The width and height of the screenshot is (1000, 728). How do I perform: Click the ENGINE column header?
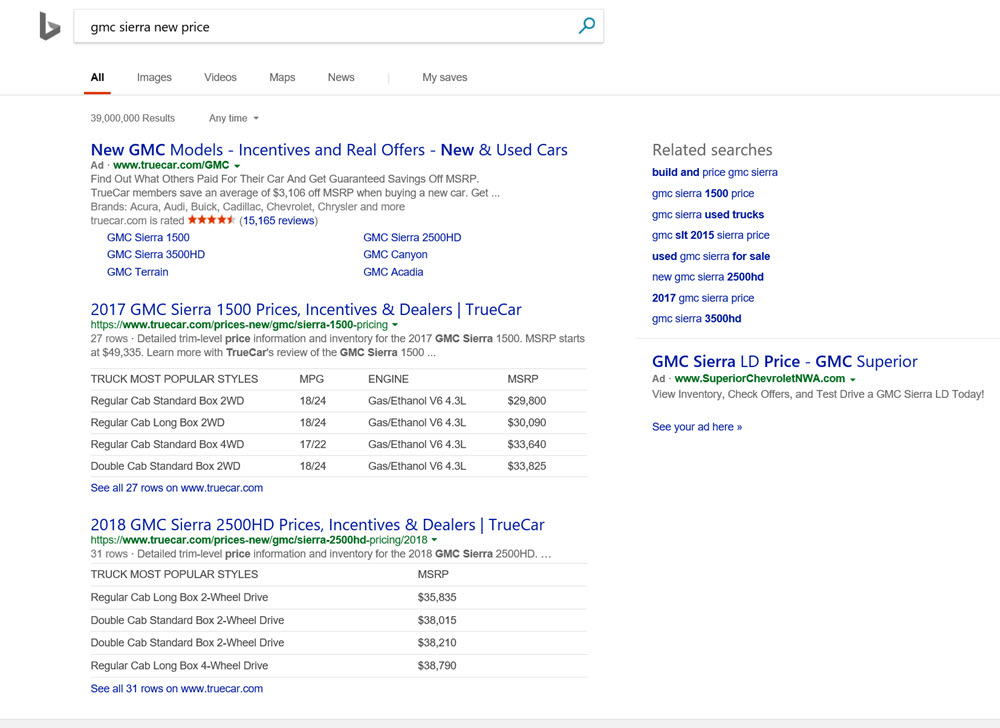(388, 379)
